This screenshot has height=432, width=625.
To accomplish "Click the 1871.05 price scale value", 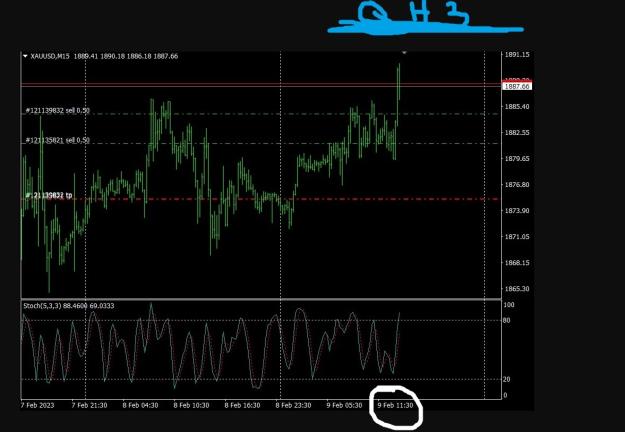I will [x=517, y=237].
